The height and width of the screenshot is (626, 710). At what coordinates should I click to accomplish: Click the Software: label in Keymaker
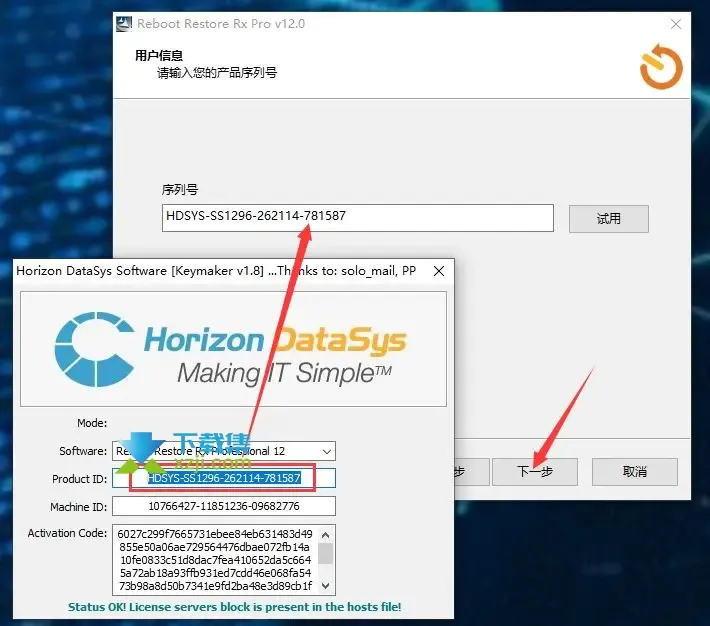point(83,451)
